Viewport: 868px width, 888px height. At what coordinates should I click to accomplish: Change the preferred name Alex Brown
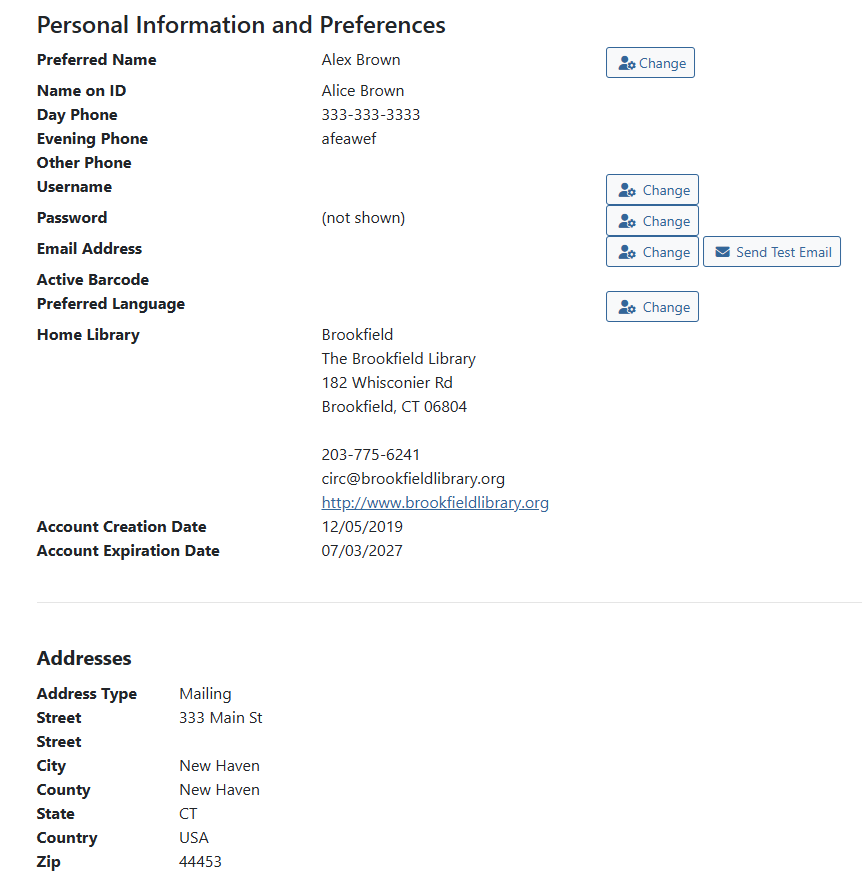(x=650, y=62)
